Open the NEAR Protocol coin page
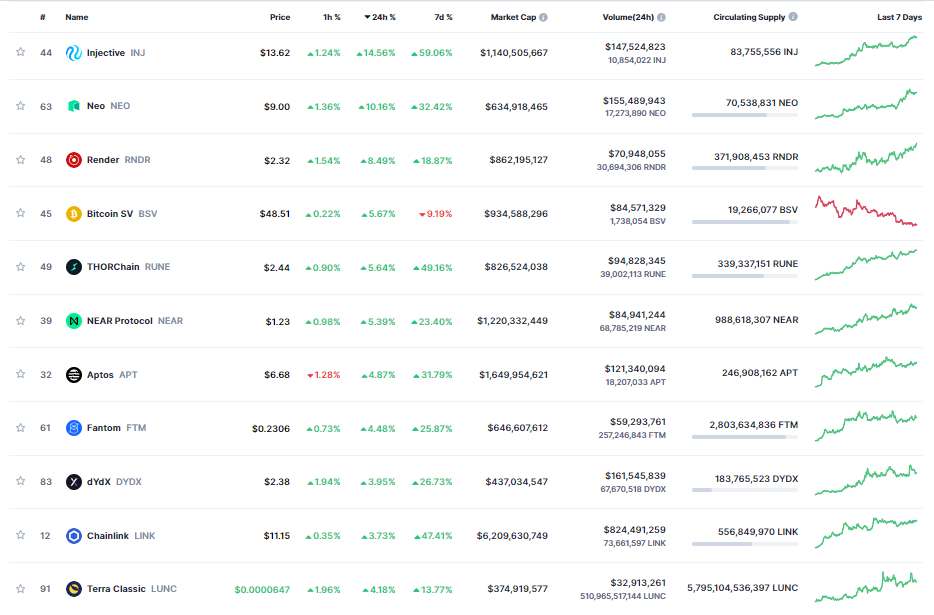The image size is (934, 615). (135, 321)
